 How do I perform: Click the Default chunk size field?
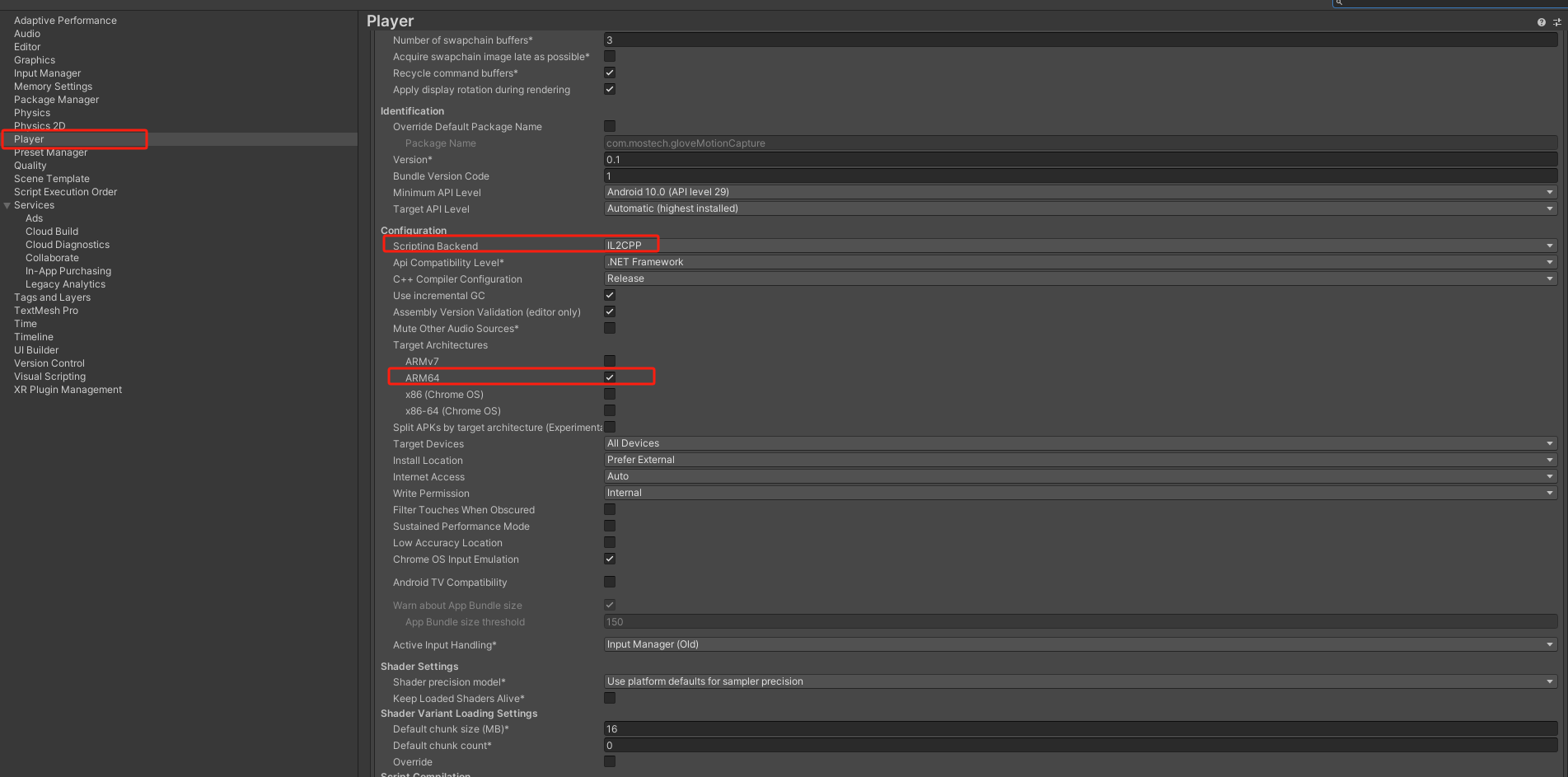click(x=1079, y=728)
